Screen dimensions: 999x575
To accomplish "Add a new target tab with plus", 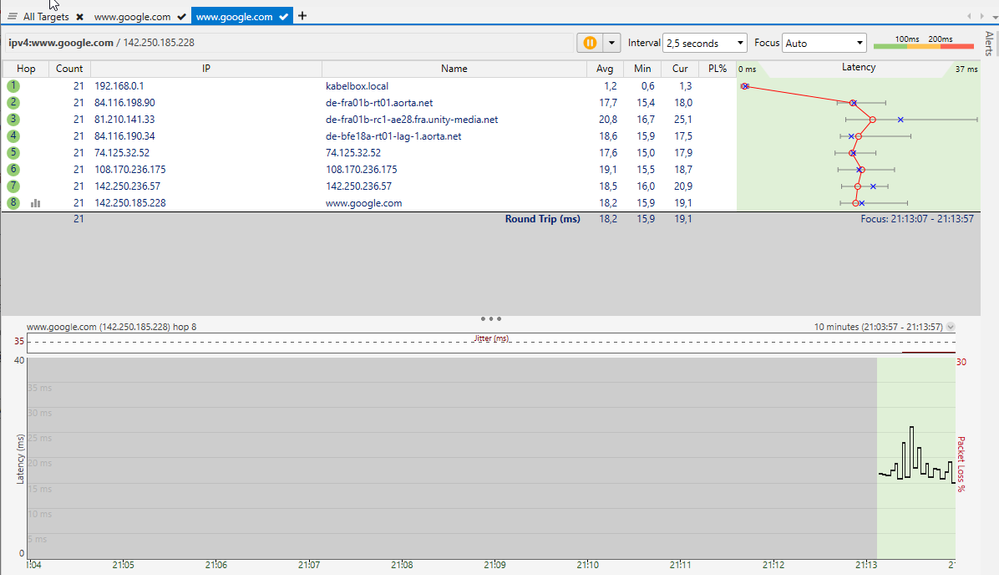I will (x=302, y=16).
